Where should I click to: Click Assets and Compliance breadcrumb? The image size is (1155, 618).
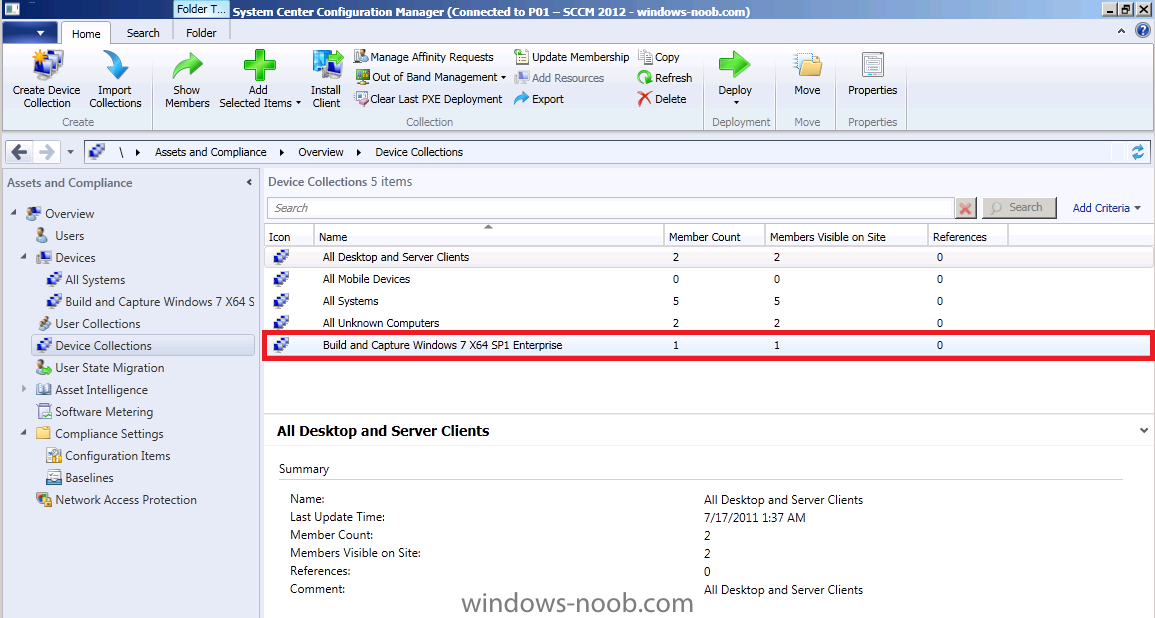coord(211,152)
